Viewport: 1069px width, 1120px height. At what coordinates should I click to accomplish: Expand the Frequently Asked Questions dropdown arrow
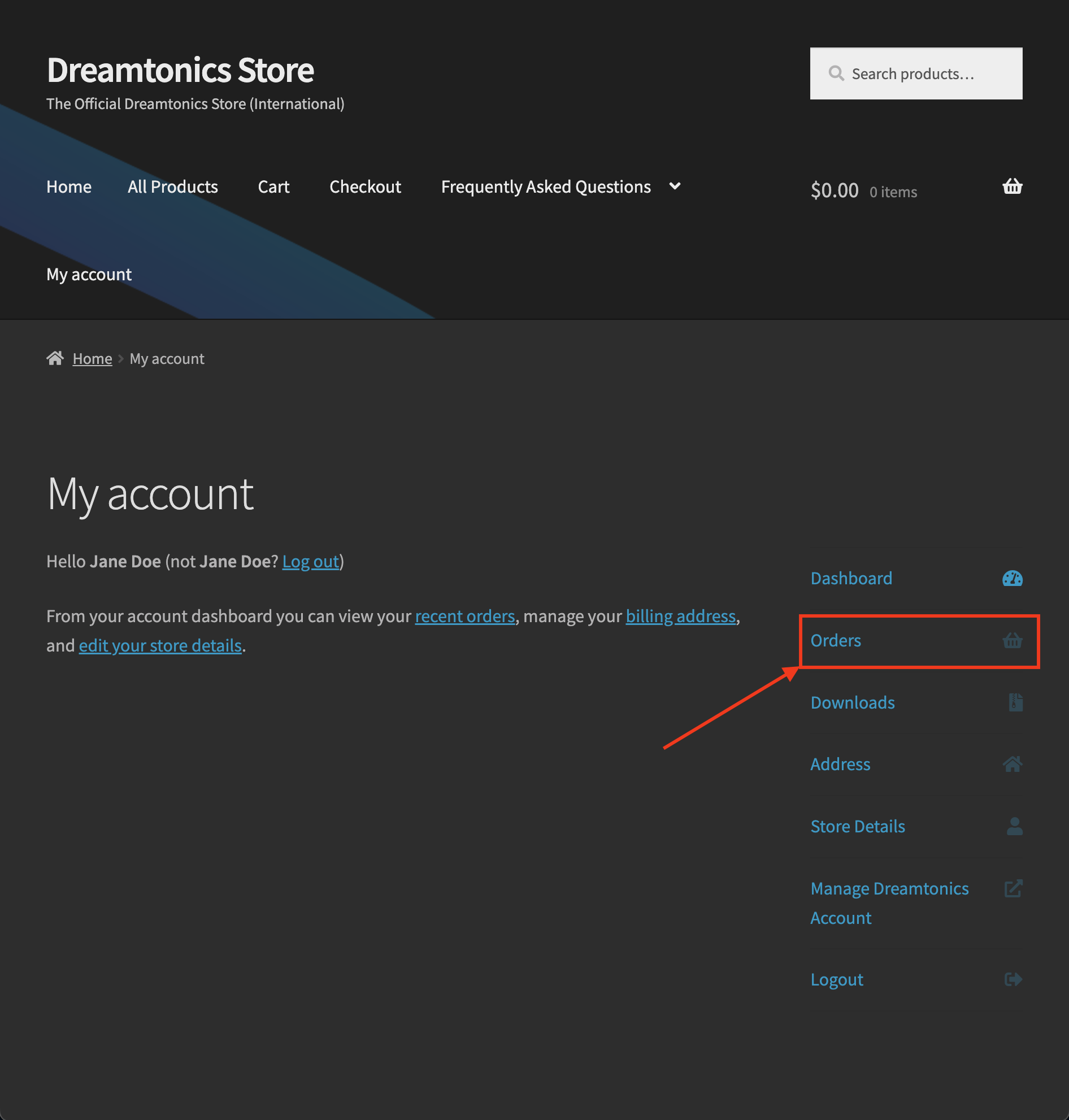(x=675, y=186)
